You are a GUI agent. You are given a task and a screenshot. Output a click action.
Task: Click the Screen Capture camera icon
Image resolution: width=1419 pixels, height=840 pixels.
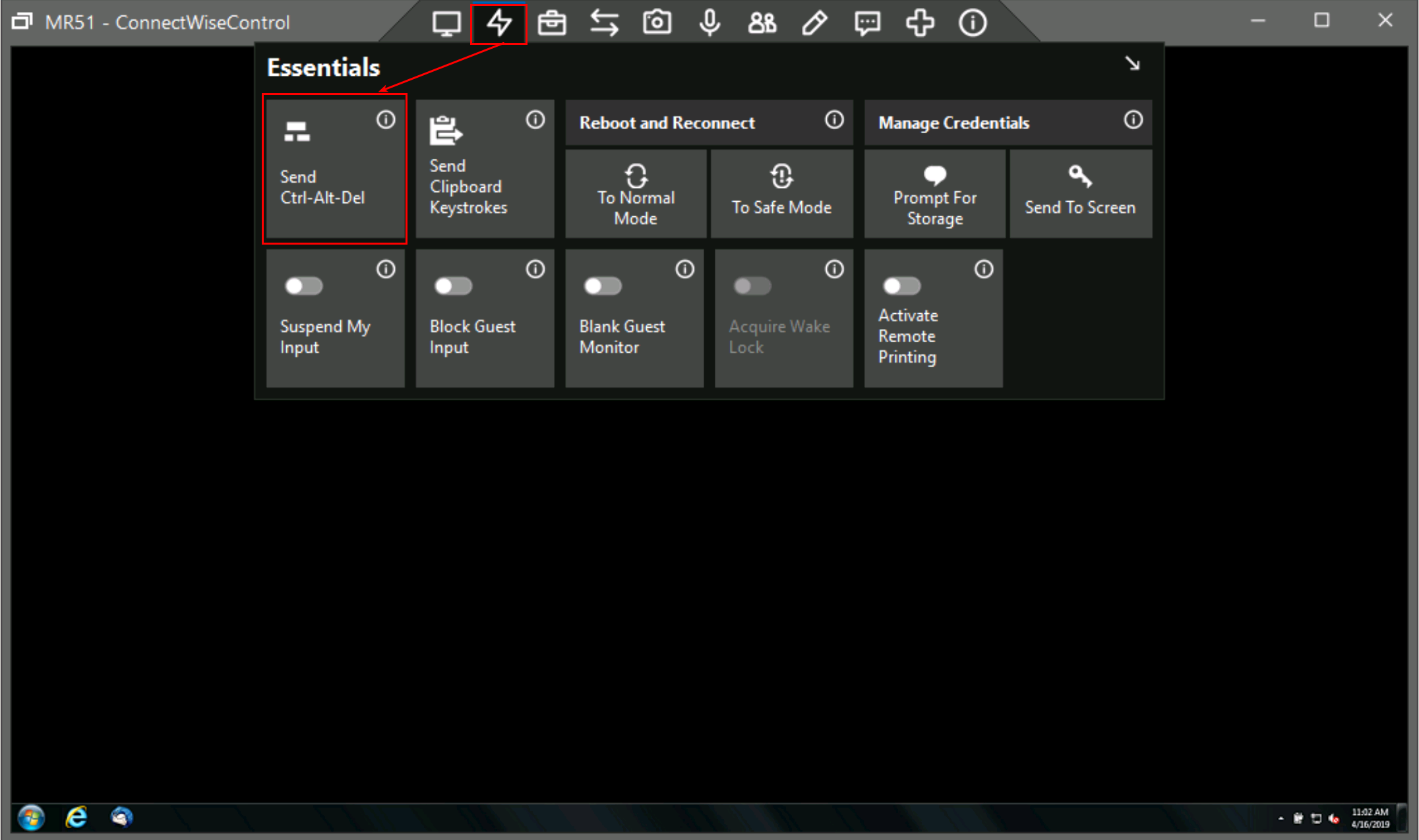pos(657,23)
